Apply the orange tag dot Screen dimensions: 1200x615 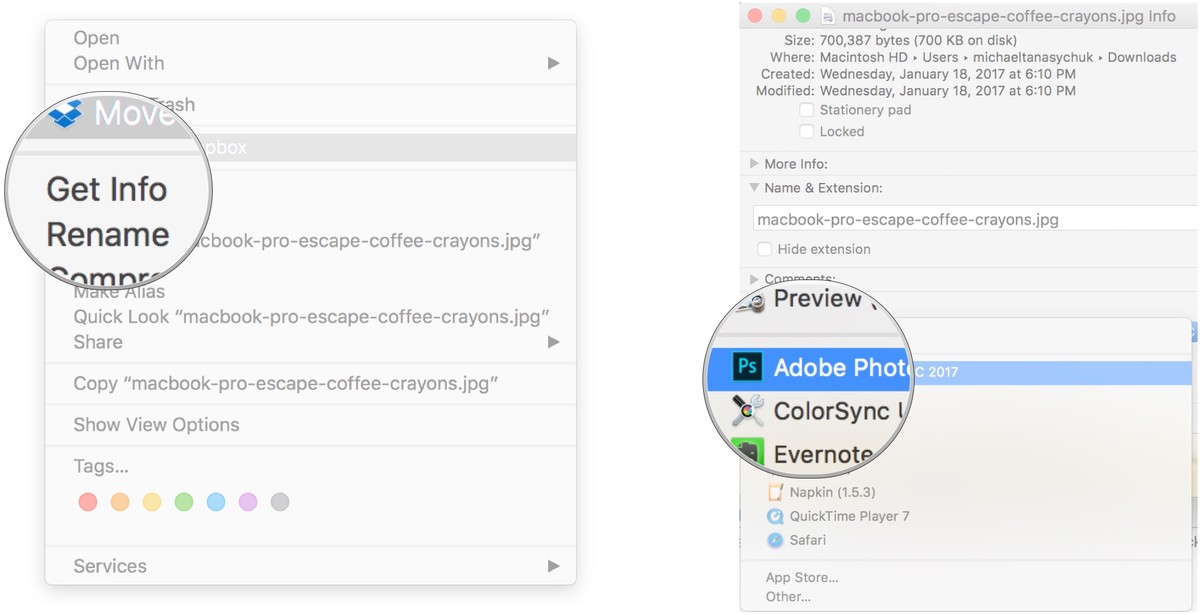point(120,502)
